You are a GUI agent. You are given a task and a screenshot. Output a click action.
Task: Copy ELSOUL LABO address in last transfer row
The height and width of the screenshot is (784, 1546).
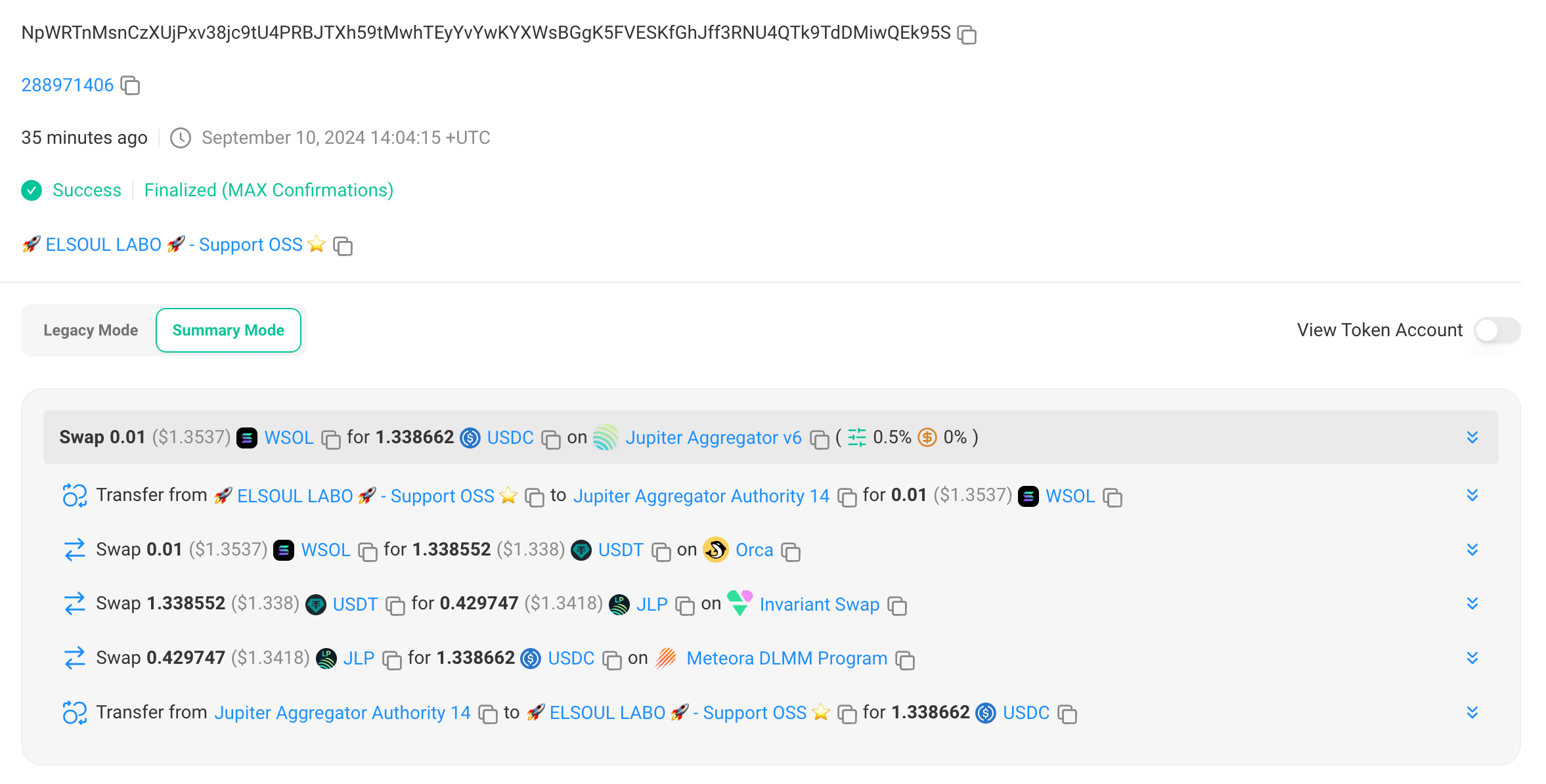[847, 714]
